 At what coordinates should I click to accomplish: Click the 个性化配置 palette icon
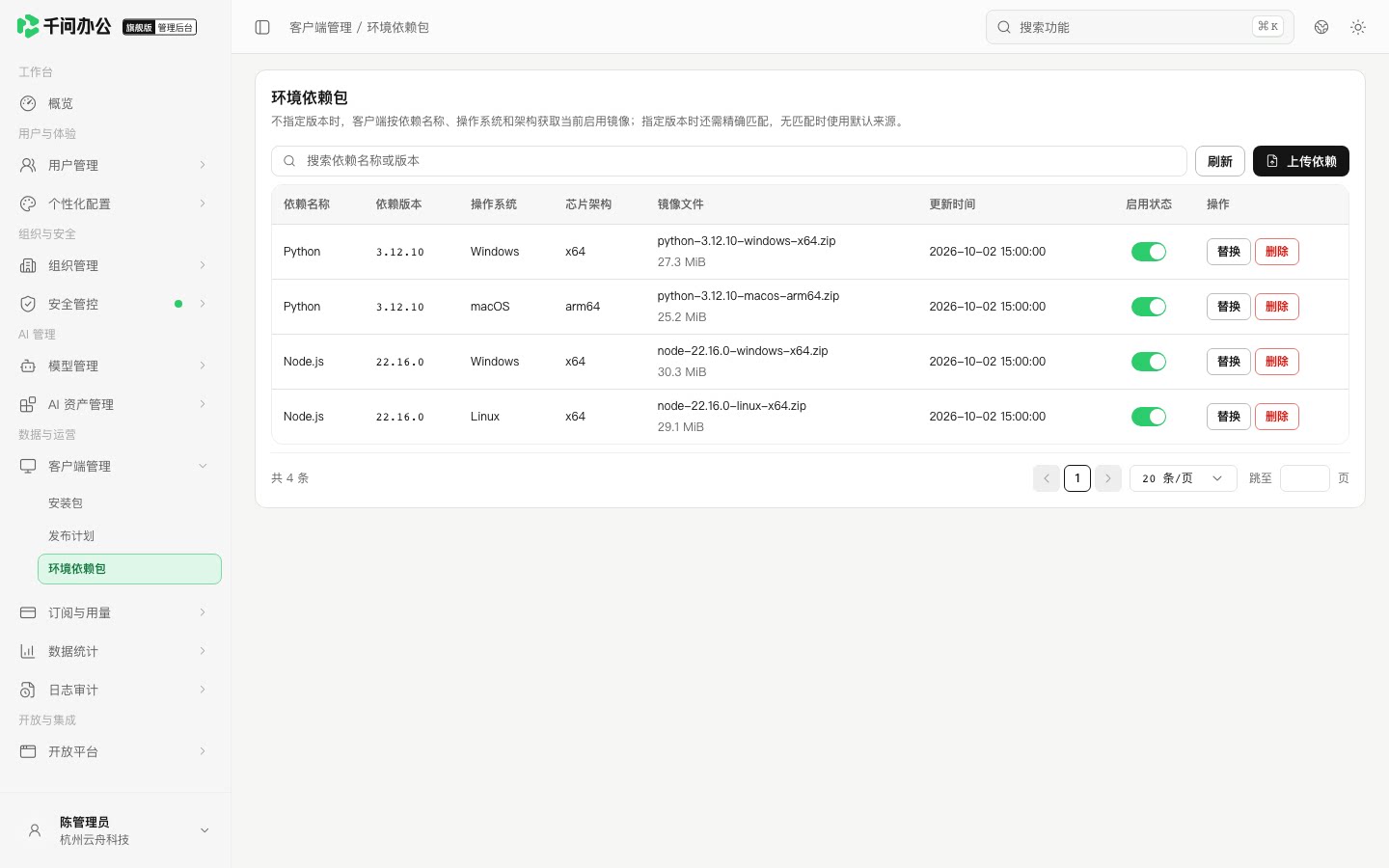pyautogui.click(x=28, y=203)
